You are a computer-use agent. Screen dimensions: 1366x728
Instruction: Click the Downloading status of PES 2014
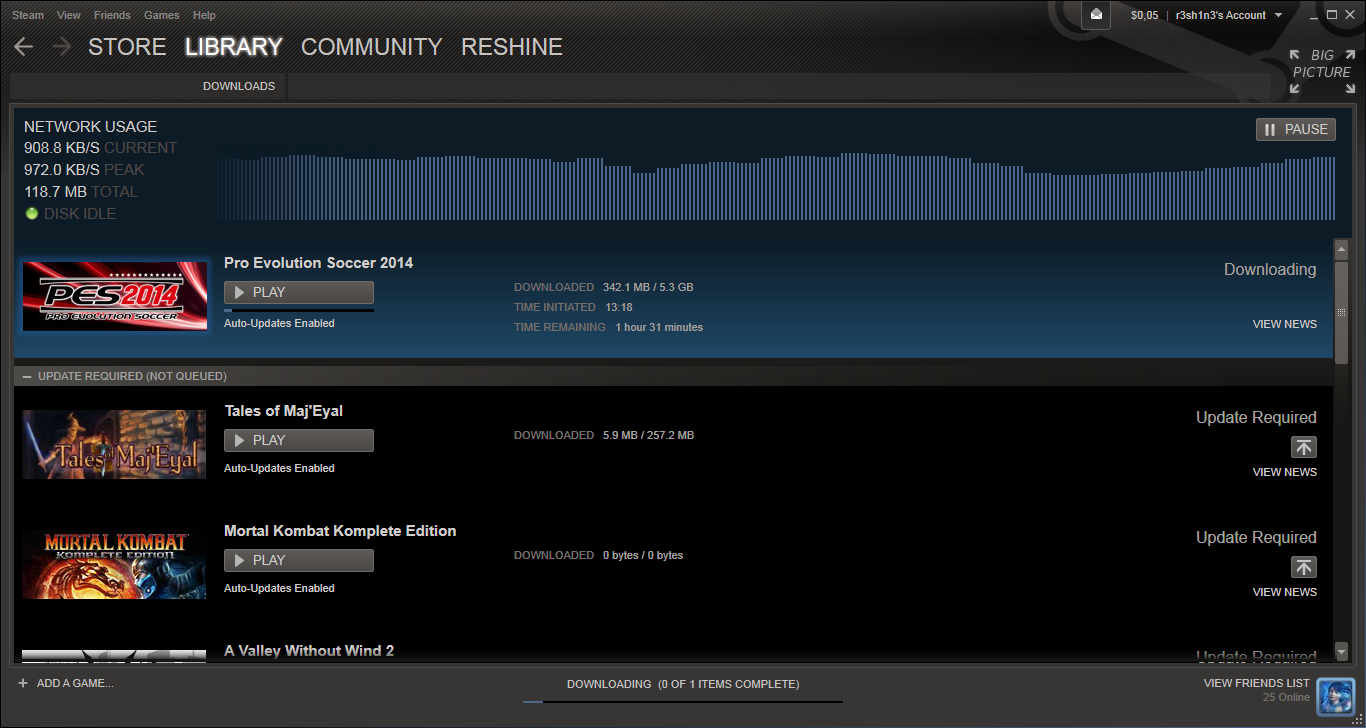[x=1270, y=270]
